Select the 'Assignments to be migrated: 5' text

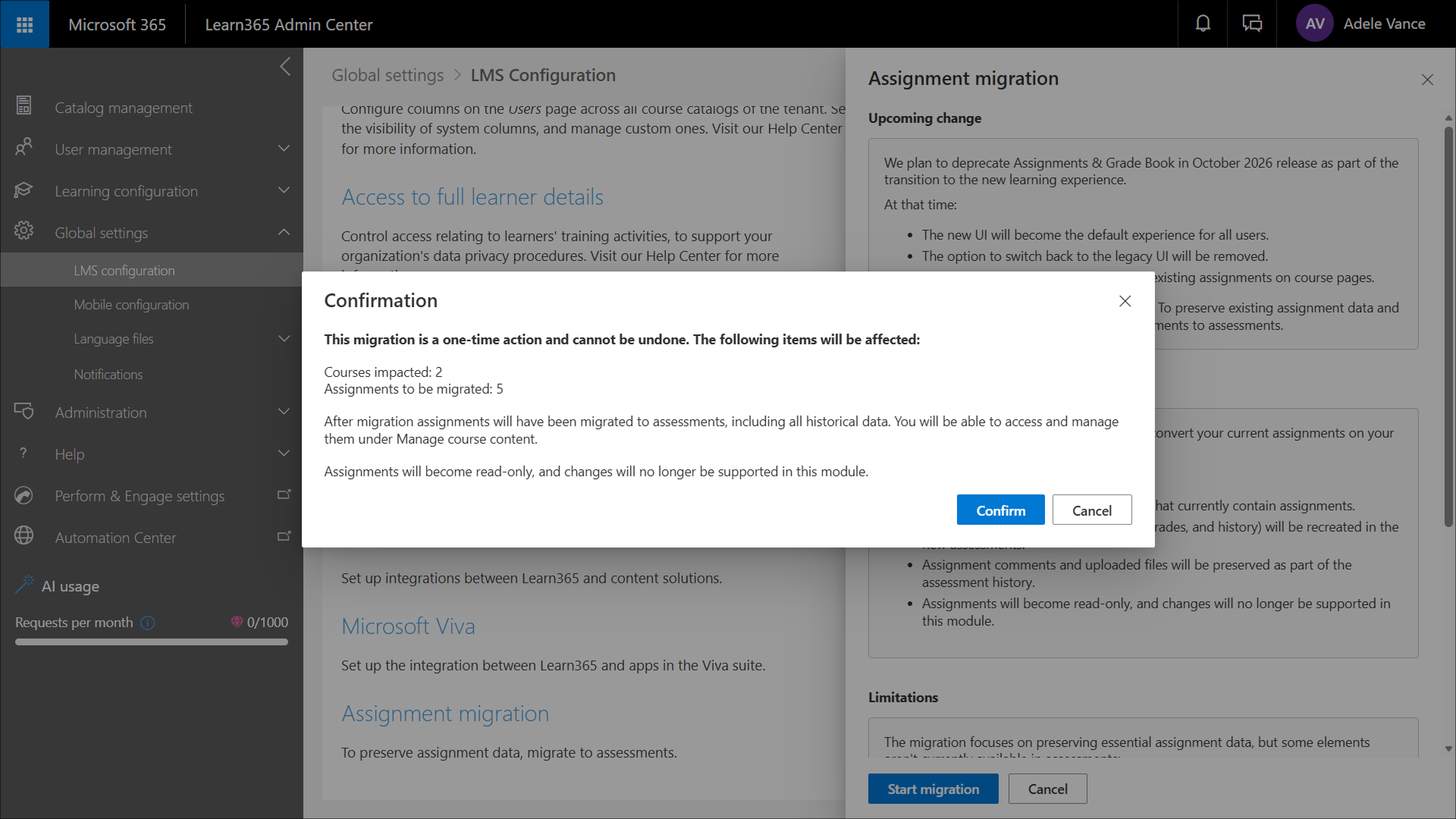click(413, 389)
